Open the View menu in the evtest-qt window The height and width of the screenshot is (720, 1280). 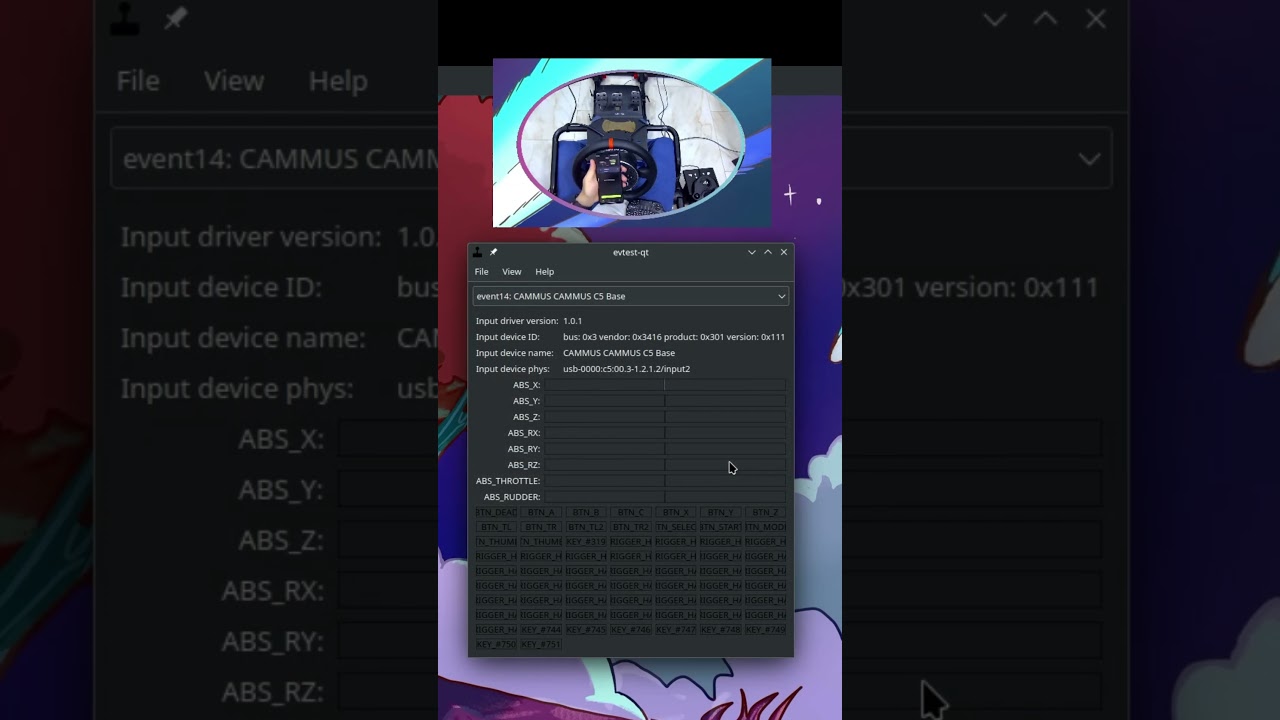(511, 272)
